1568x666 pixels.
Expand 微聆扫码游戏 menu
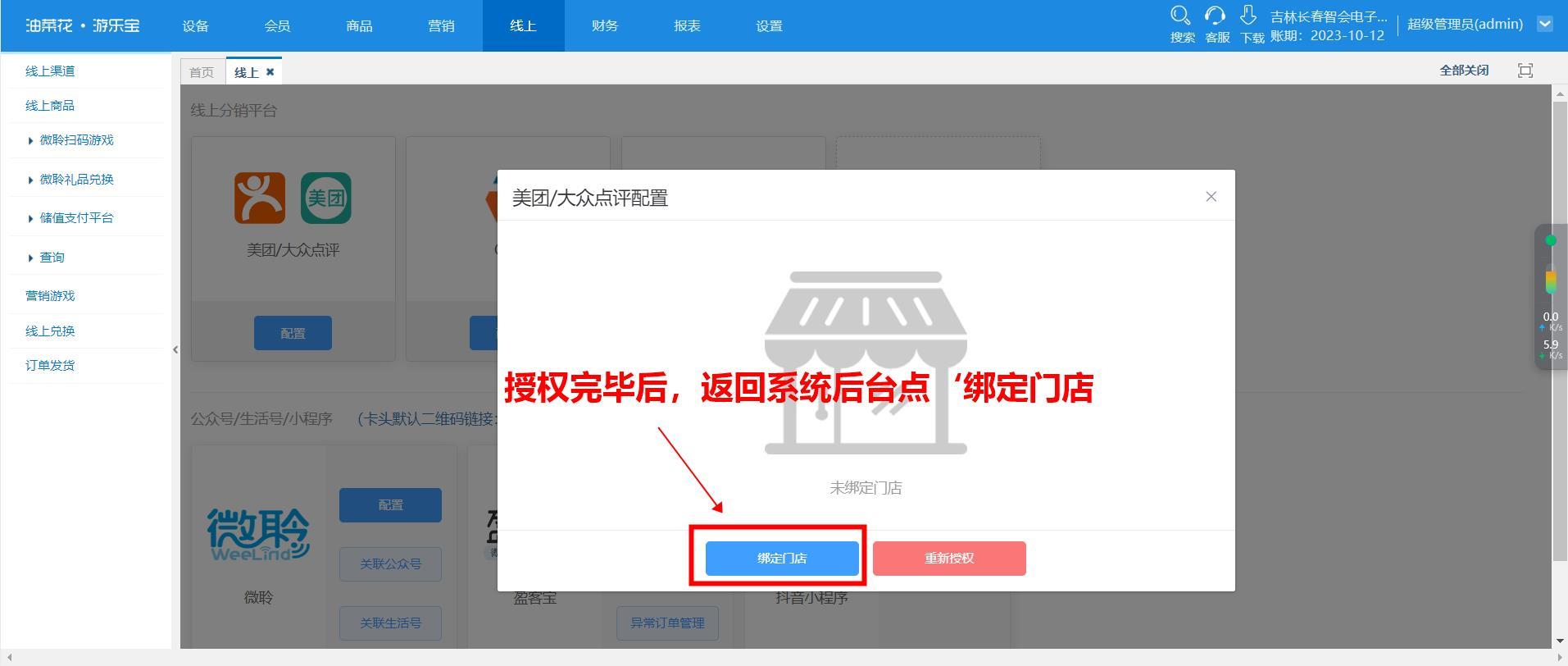tap(76, 140)
